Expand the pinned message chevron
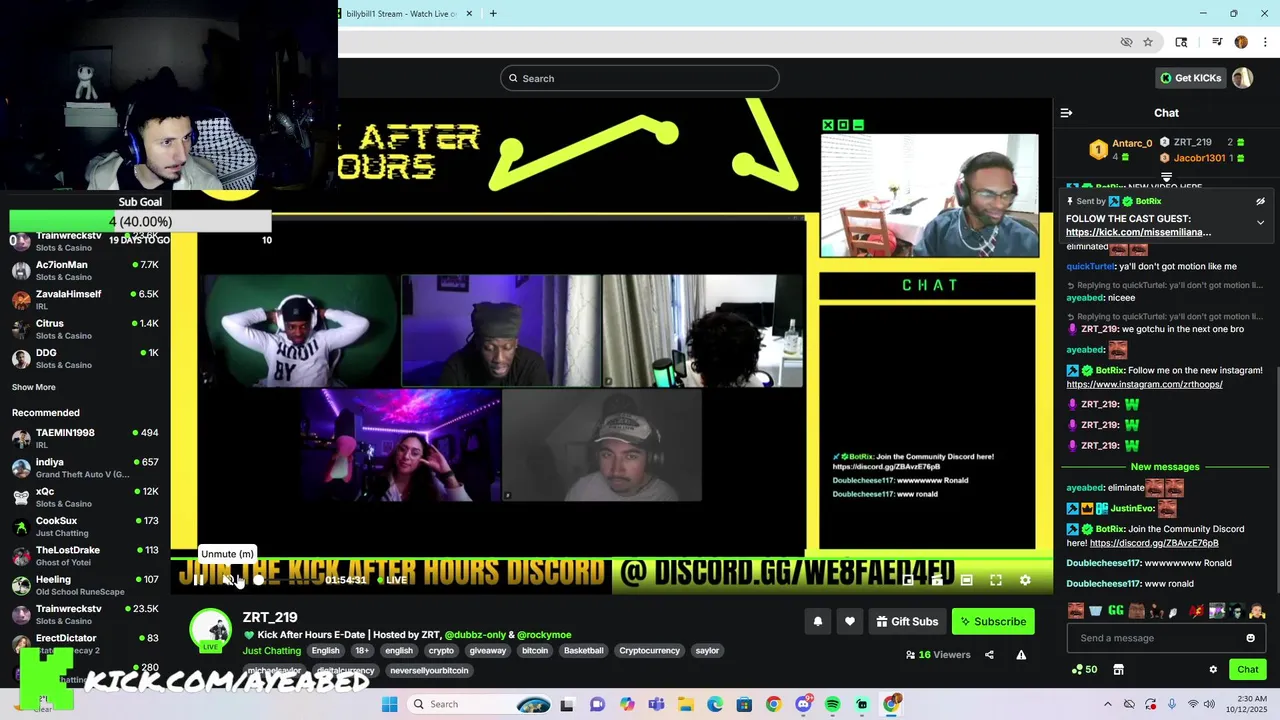Viewport: 1280px width, 720px height. [1260, 222]
